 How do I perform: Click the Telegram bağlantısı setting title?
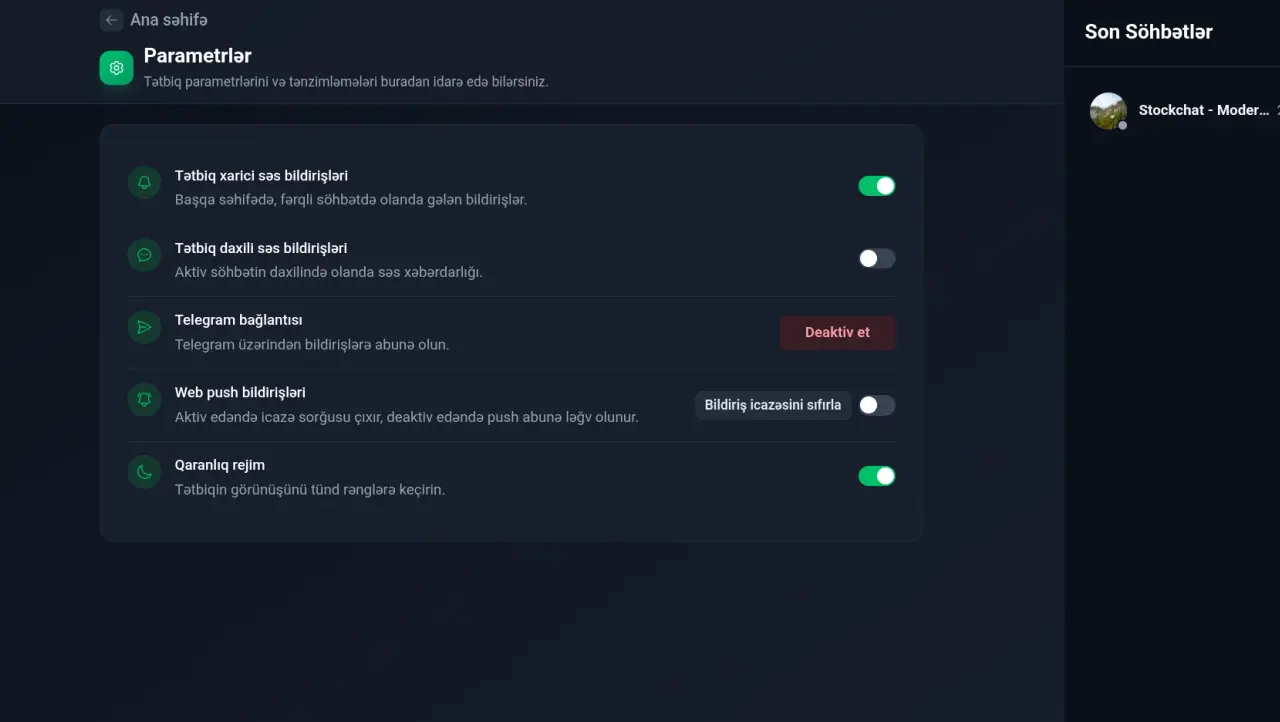click(x=238, y=320)
